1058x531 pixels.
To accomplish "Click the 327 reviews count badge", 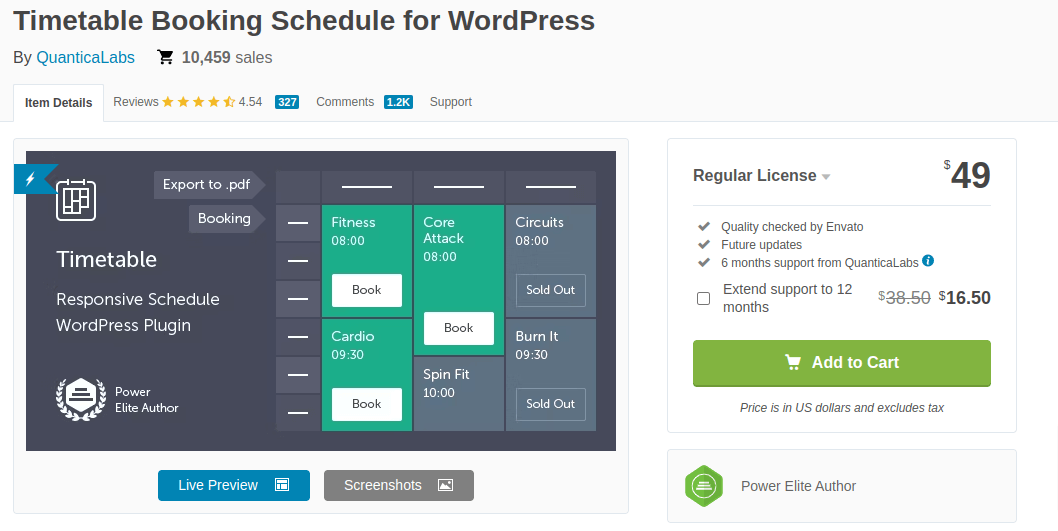I will [x=287, y=102].
